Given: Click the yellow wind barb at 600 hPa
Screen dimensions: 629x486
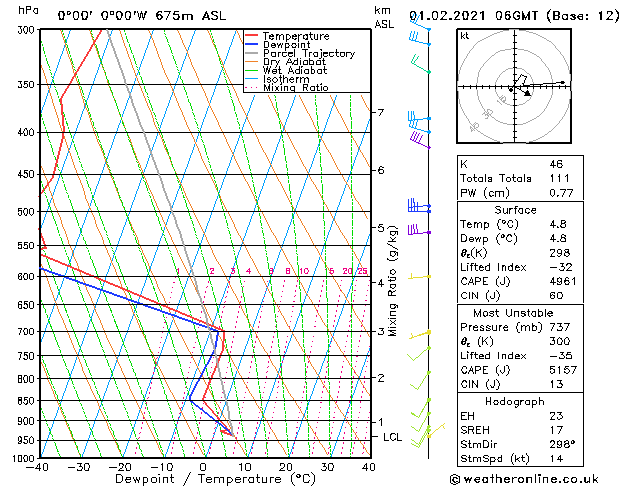Looking at the screenshot, I should click(x=419, y=276).
